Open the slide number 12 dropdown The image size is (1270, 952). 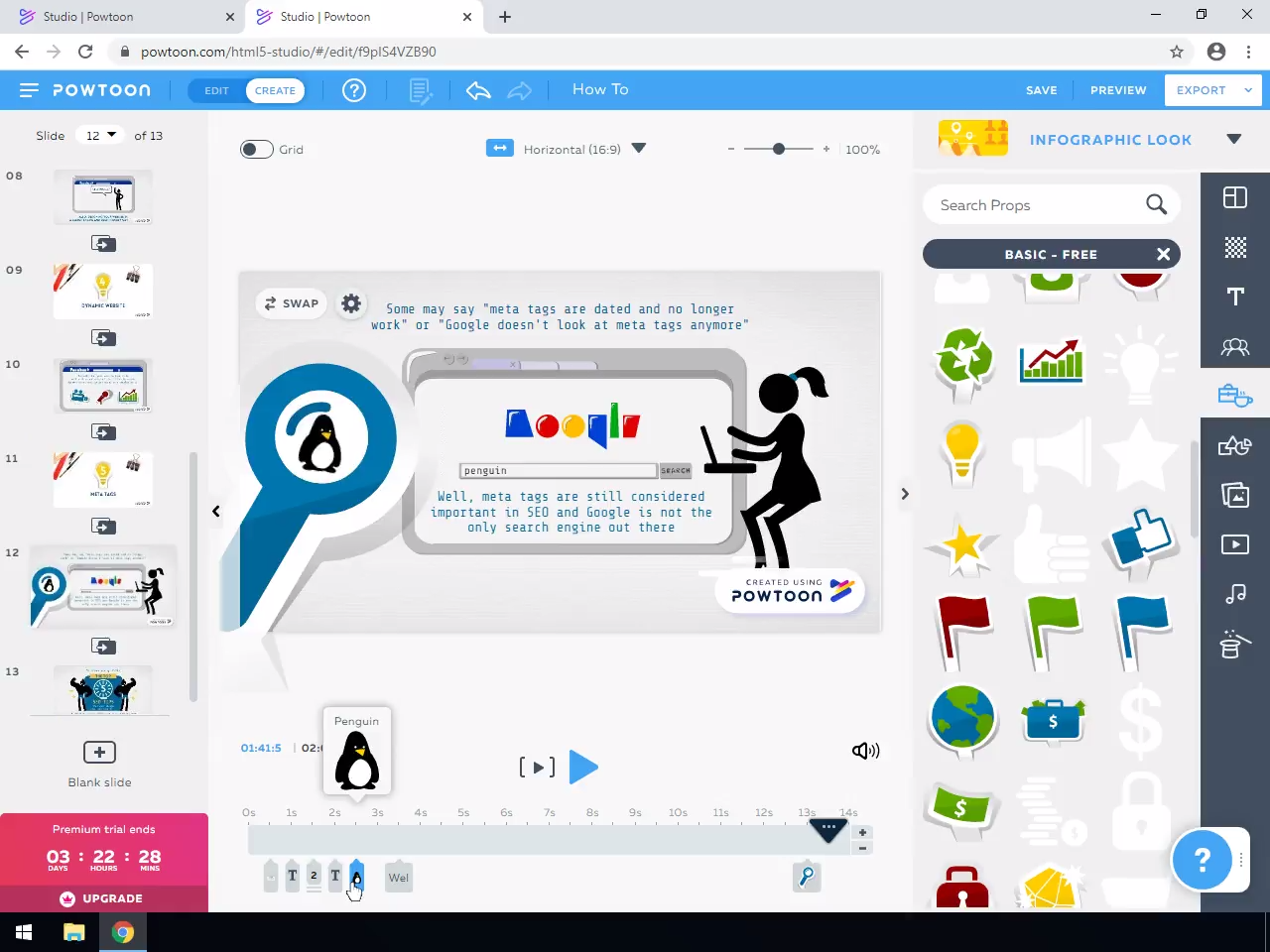click(101, 136)
